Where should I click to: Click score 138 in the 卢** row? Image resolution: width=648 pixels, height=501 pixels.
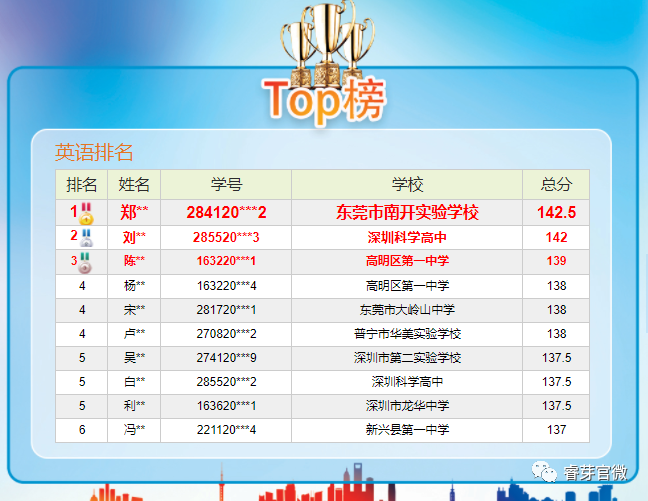[x=556, y=334]
